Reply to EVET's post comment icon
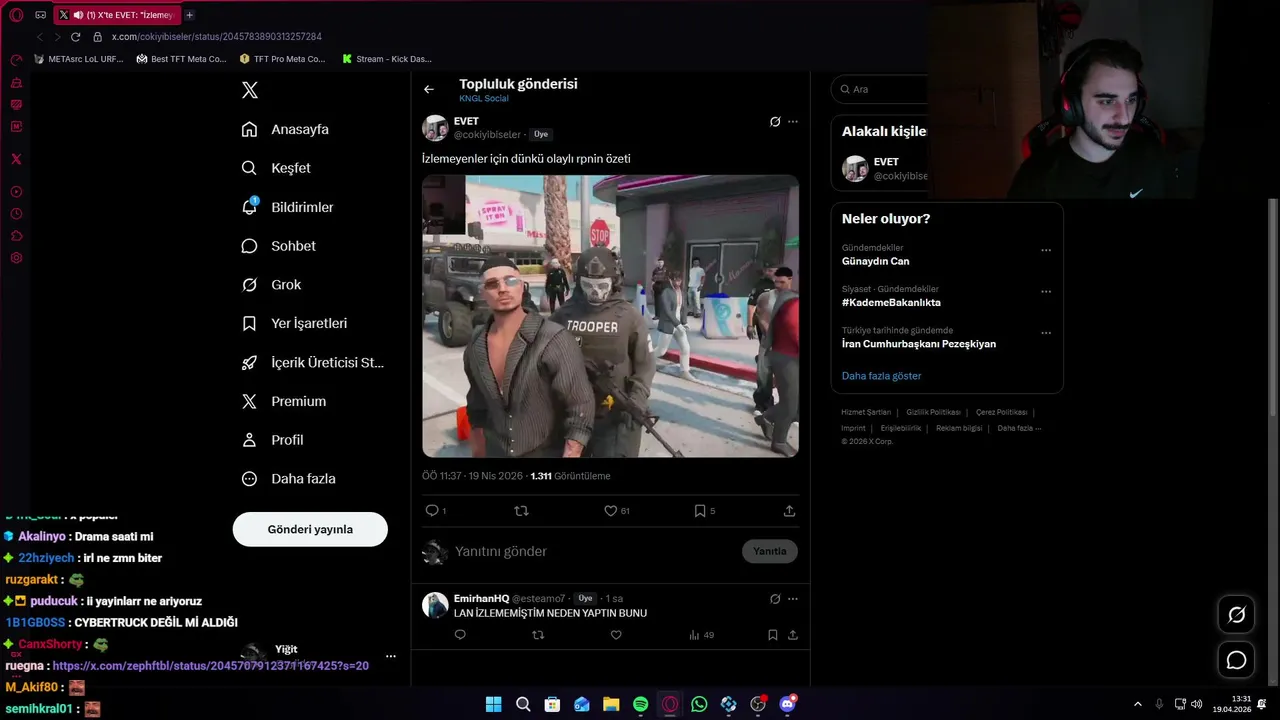 tap(432, 510)
